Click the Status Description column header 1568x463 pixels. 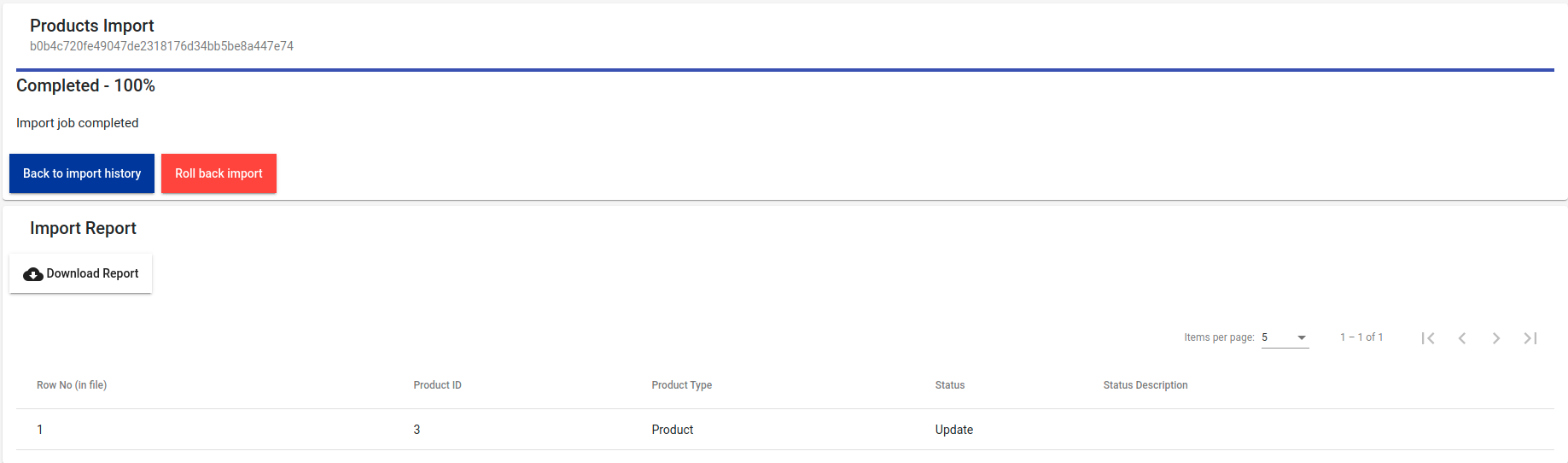click(1145, 385)
